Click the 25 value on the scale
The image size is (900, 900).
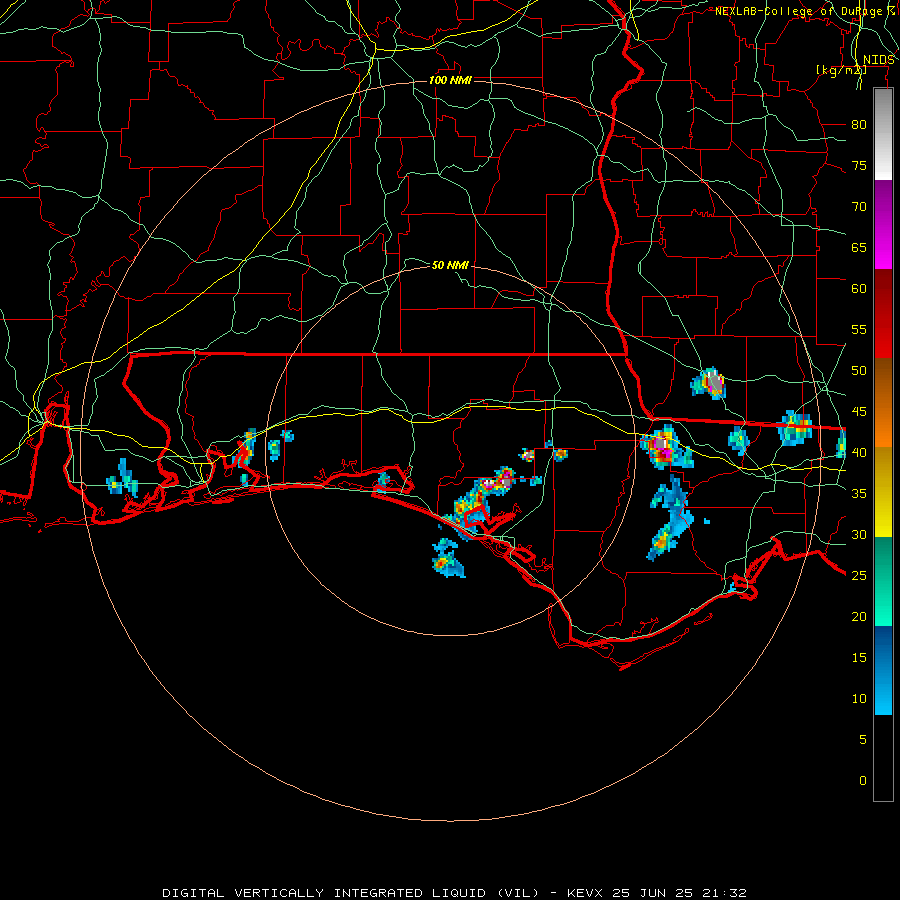pos(859,576)
